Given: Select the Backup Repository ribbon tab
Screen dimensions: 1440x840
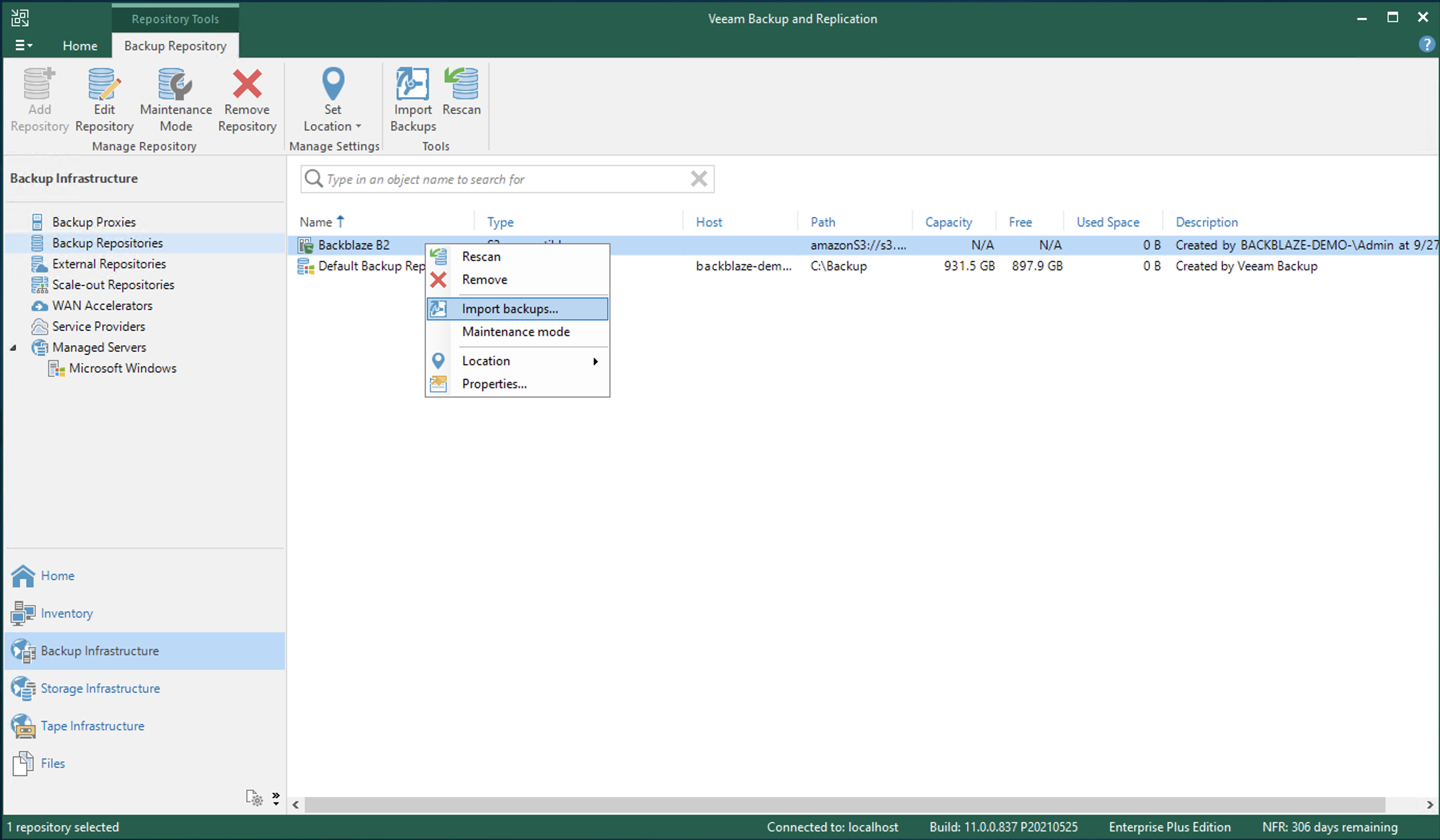Looking at the screenshot, I should click(x=175, y=46).
